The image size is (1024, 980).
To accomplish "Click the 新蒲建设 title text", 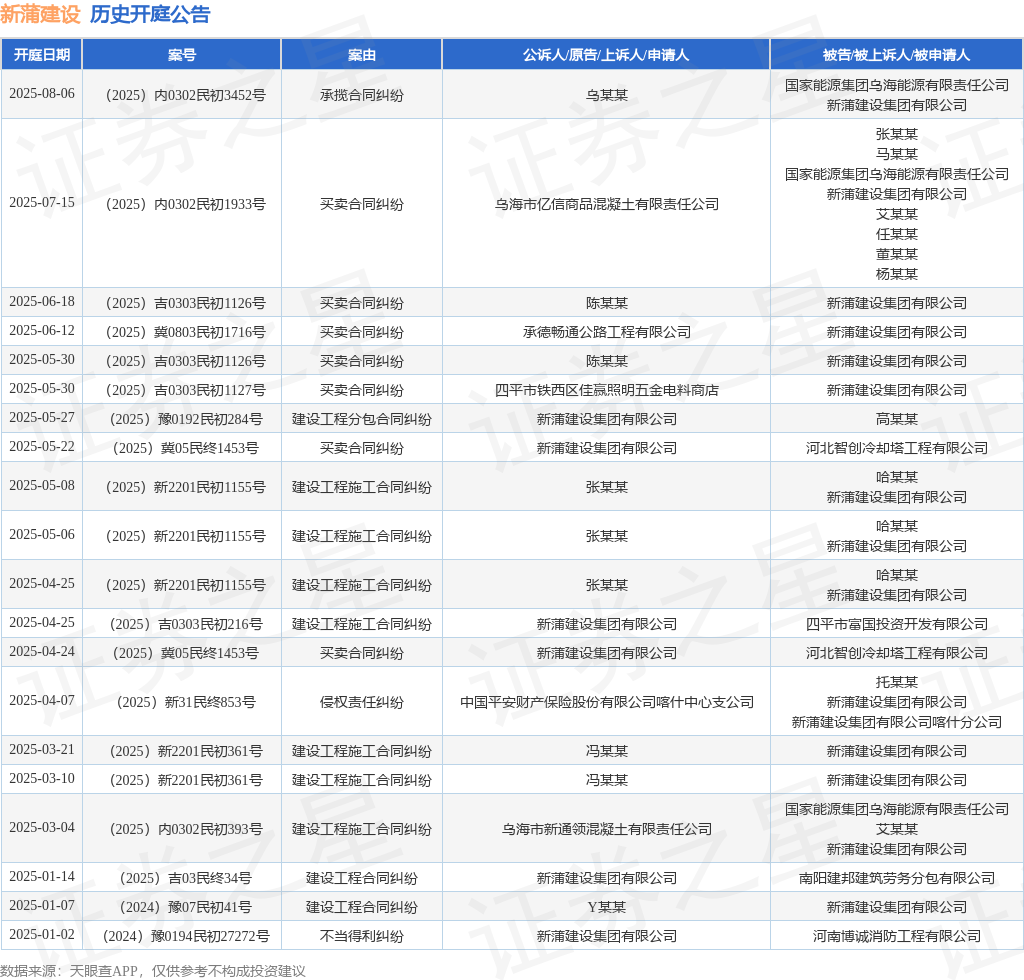I will click(40, 14).
